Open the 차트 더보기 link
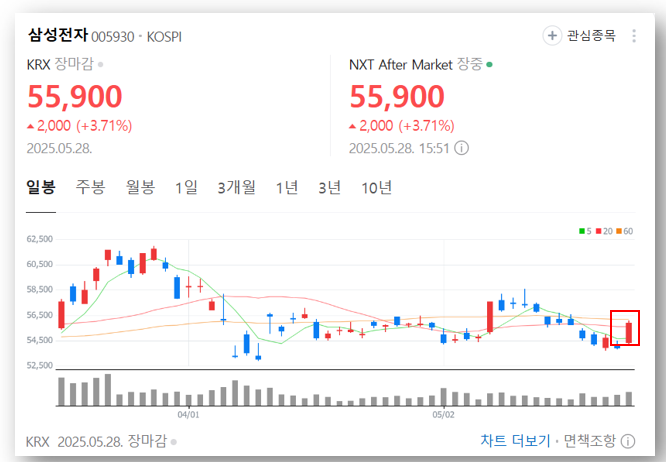Screen dimensions: 666x462 pyautogui.click(x=515, y=441)
